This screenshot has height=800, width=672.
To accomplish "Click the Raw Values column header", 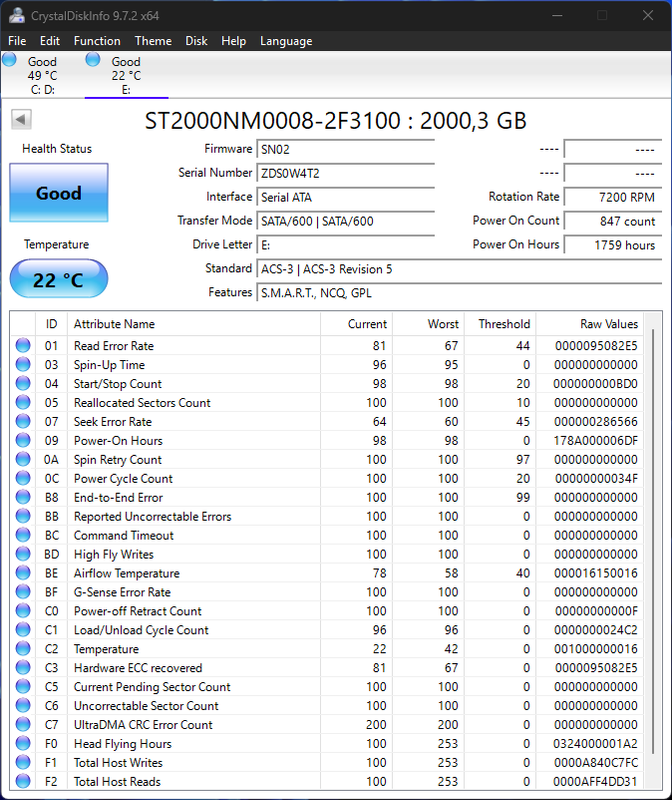I will pos(589,324).
